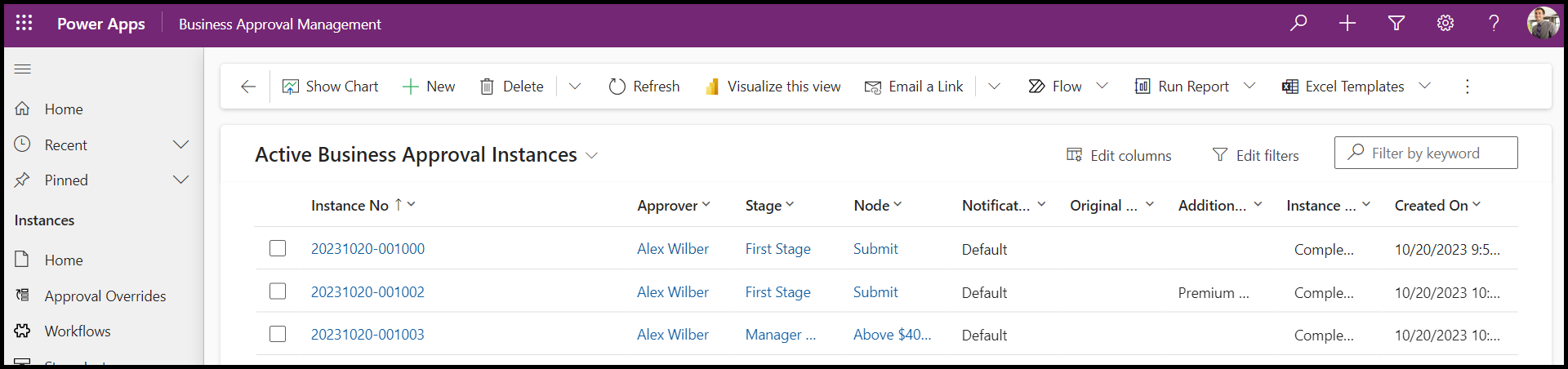Expand the Flow dropdown menu

point(1102,86)
